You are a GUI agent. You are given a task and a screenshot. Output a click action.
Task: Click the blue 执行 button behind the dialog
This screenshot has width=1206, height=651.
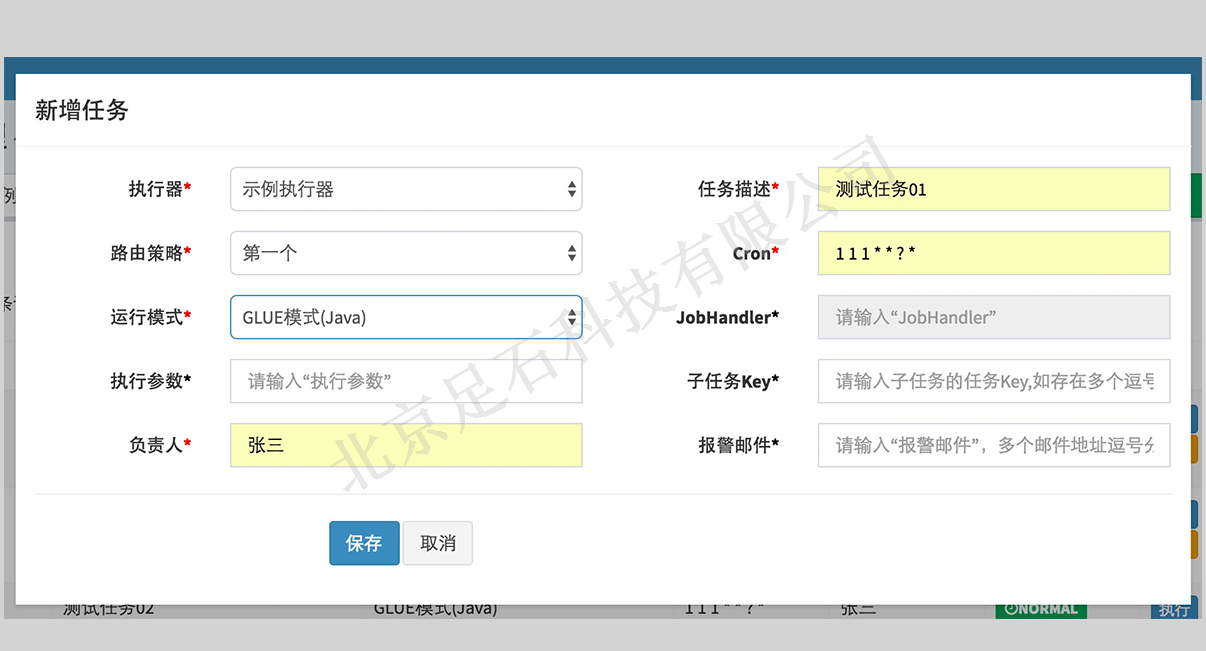pos(1173,610)
